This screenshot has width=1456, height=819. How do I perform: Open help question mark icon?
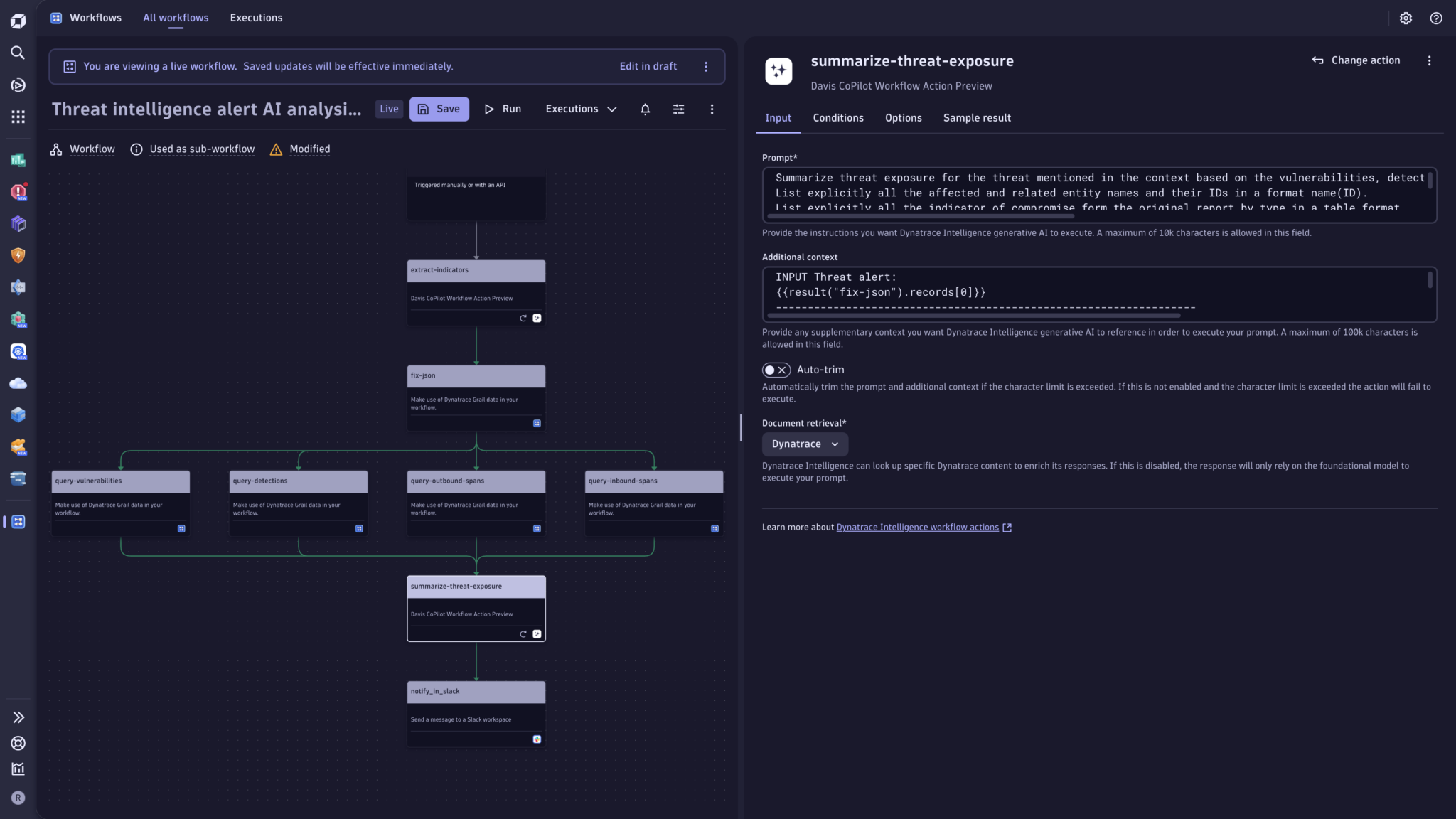(1435, 18)
